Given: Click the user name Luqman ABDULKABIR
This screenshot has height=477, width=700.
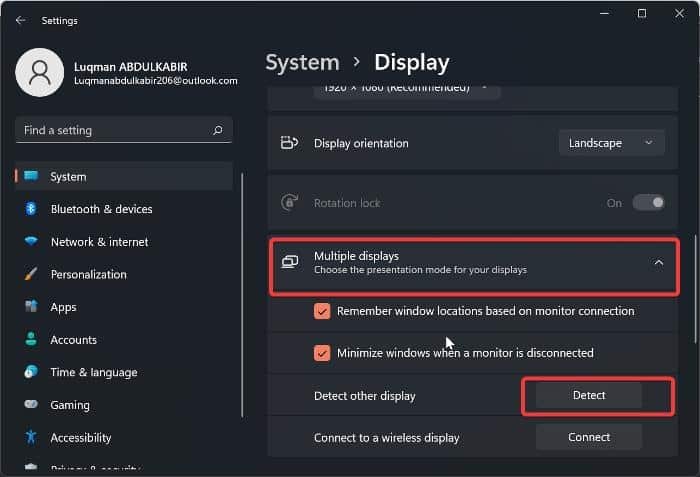Looking at the screenshot, I should point(130,67).
